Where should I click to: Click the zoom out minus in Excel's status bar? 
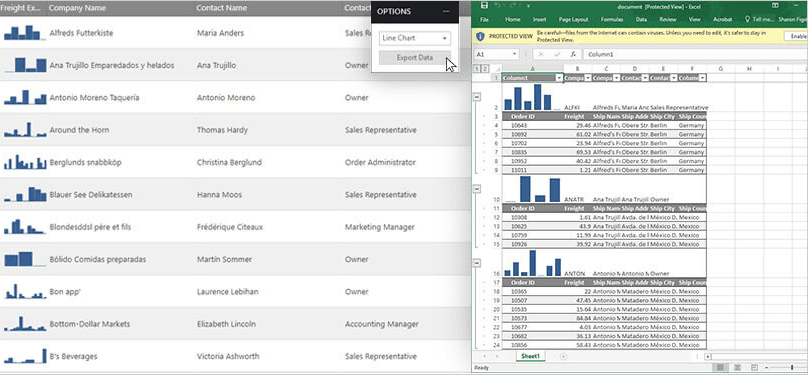click(767, 367)
